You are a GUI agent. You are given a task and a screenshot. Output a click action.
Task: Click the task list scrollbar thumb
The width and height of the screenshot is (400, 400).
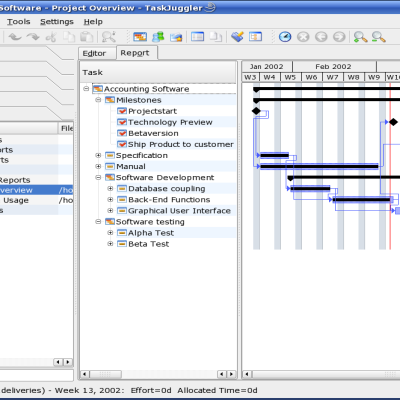pyautogui.click(x=106, y=374)
